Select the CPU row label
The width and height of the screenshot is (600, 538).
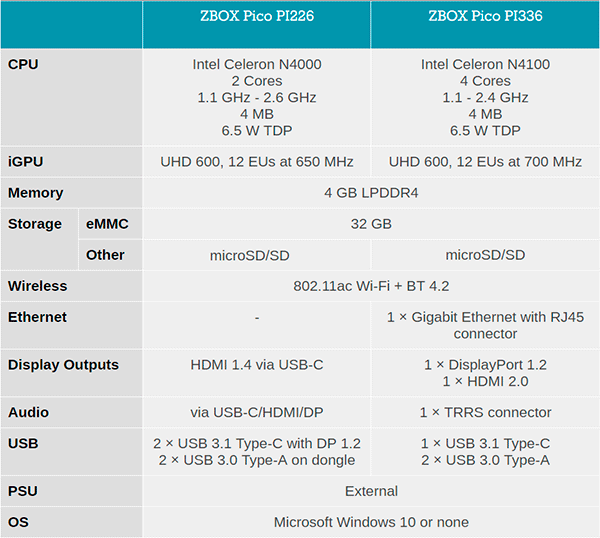(x=23, y=64)
